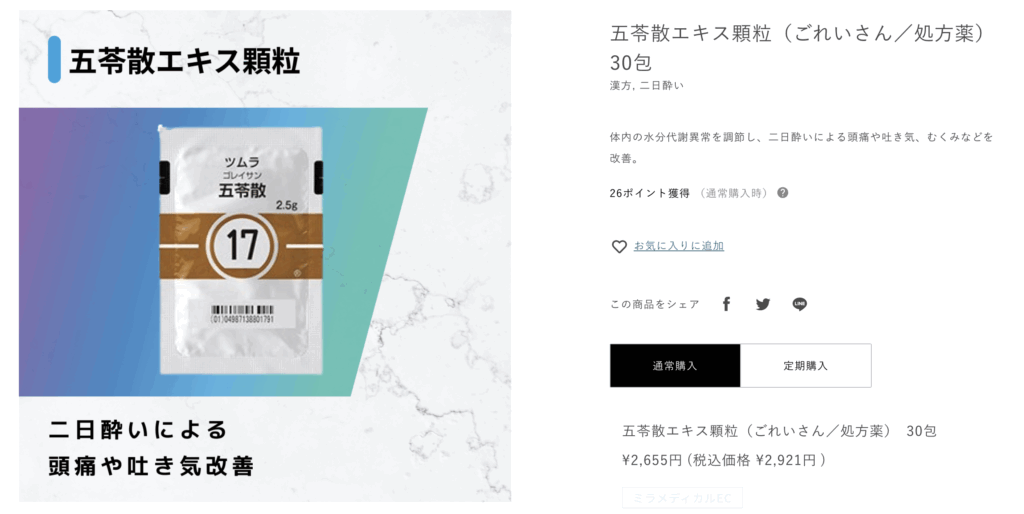Click the 五苓散 sachet product image

(x=242, y=249)
